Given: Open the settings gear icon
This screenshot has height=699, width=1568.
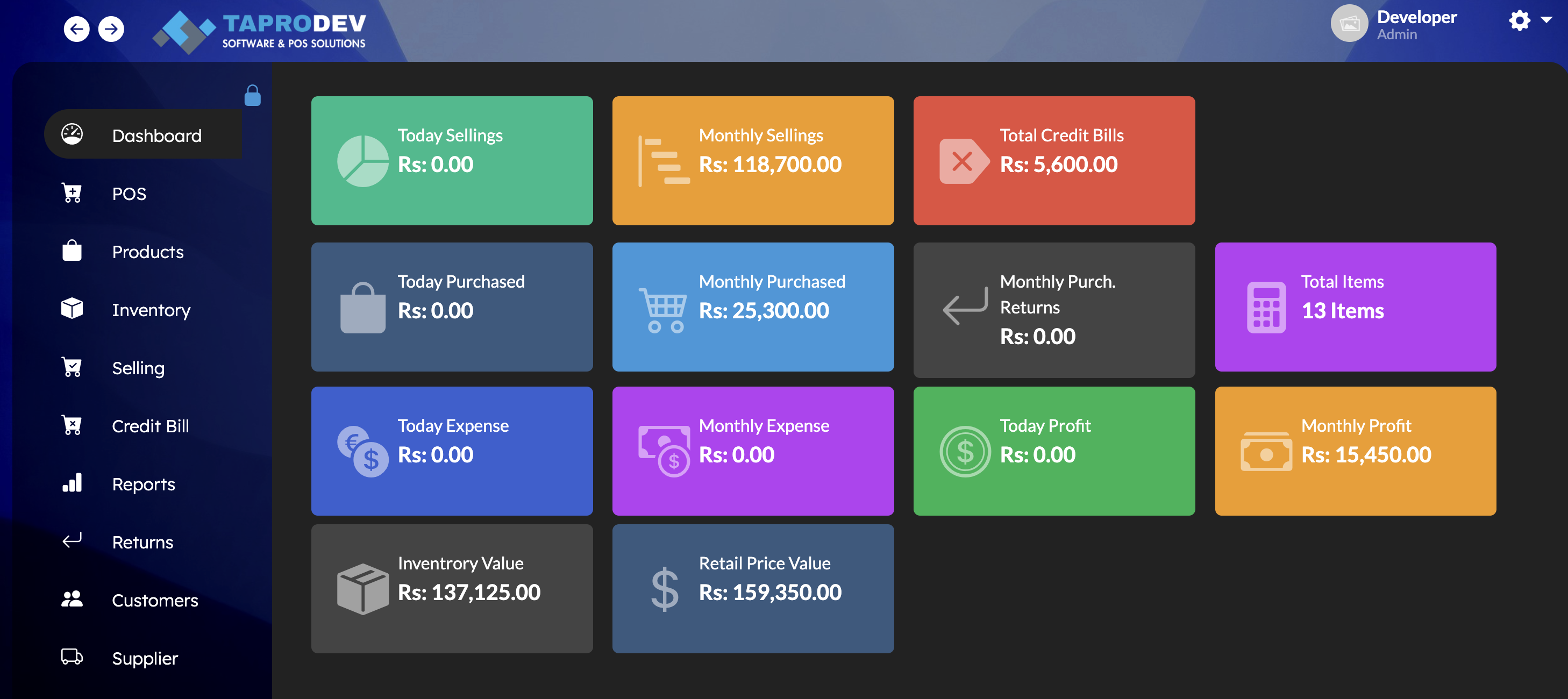Looking at the screenshot, I should tap(1519, 20).
